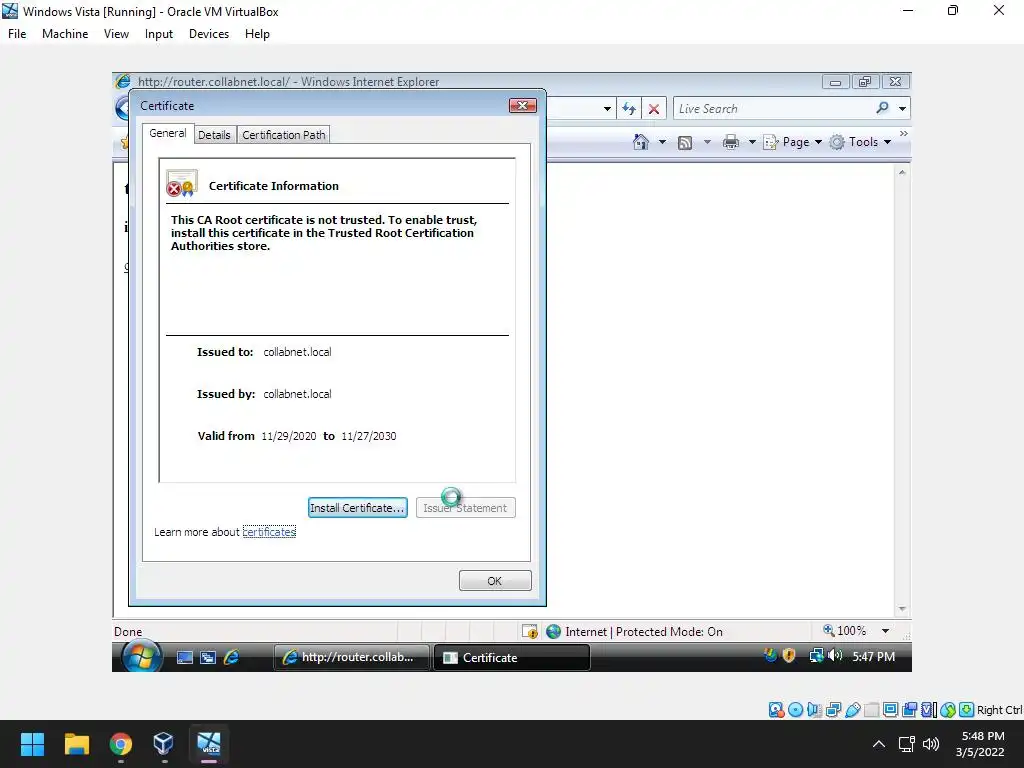
Task: Click the Vista security shield tray icon
Action: (789, 656)
